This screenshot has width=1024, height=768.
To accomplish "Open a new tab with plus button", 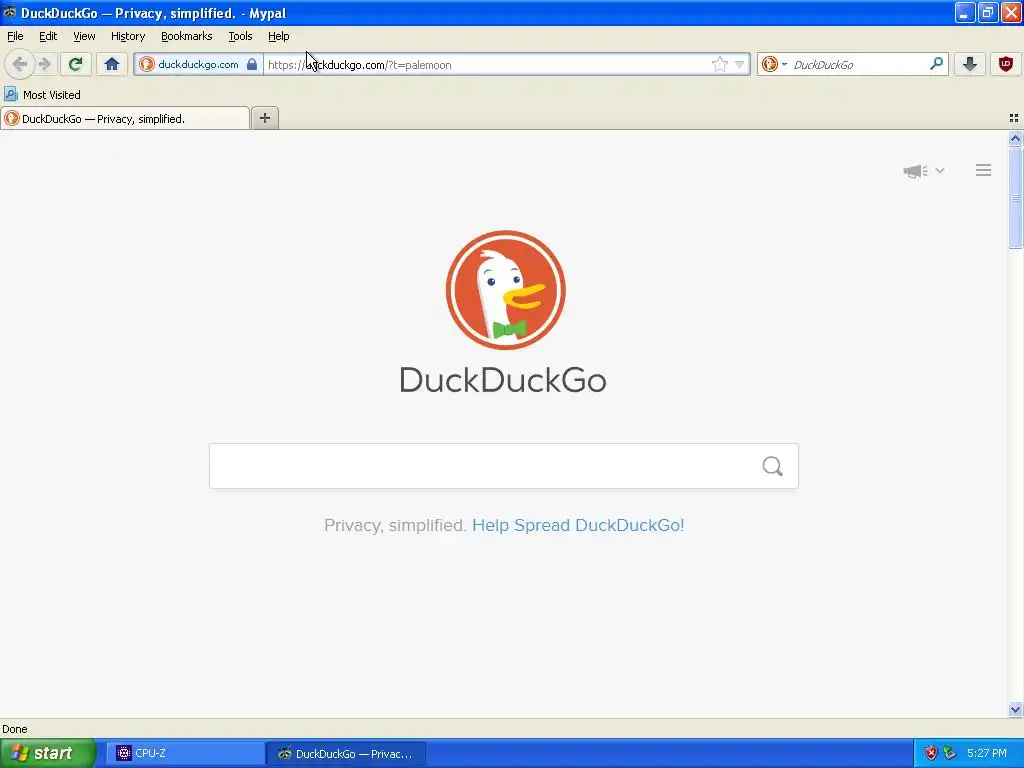I will tap(264, 118).
